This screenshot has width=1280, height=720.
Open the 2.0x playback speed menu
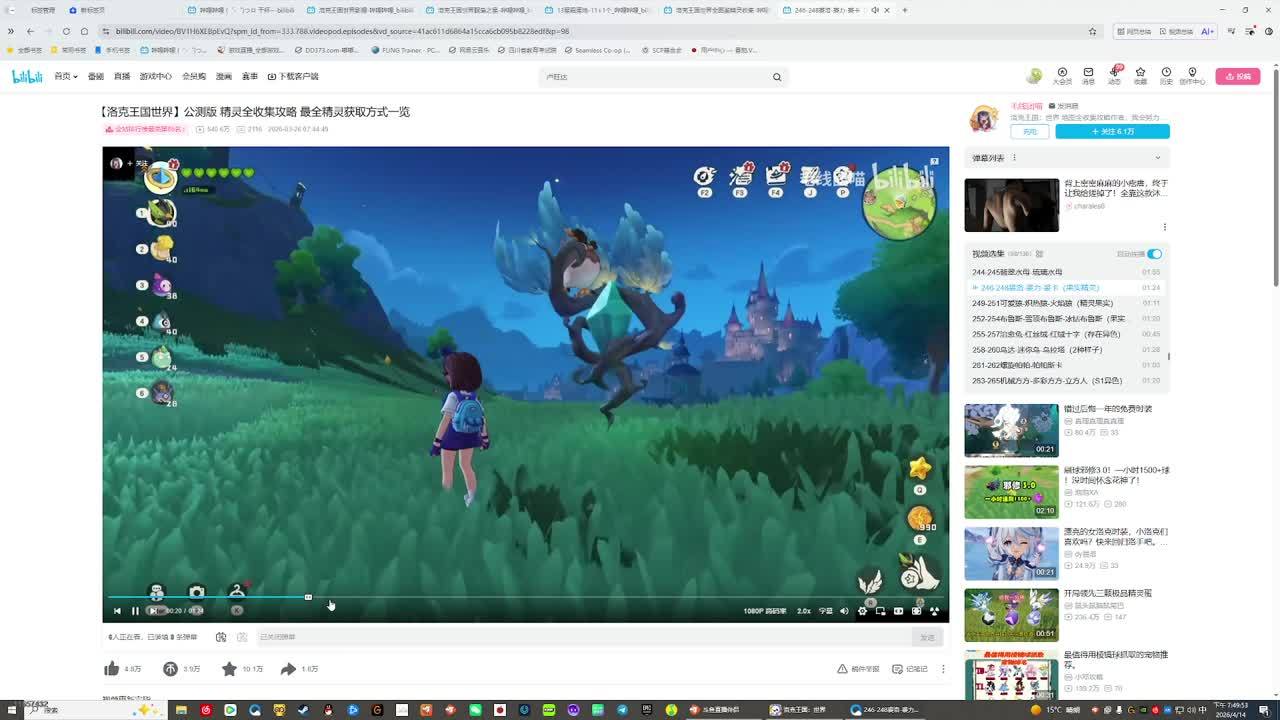[x=803, y=611]
